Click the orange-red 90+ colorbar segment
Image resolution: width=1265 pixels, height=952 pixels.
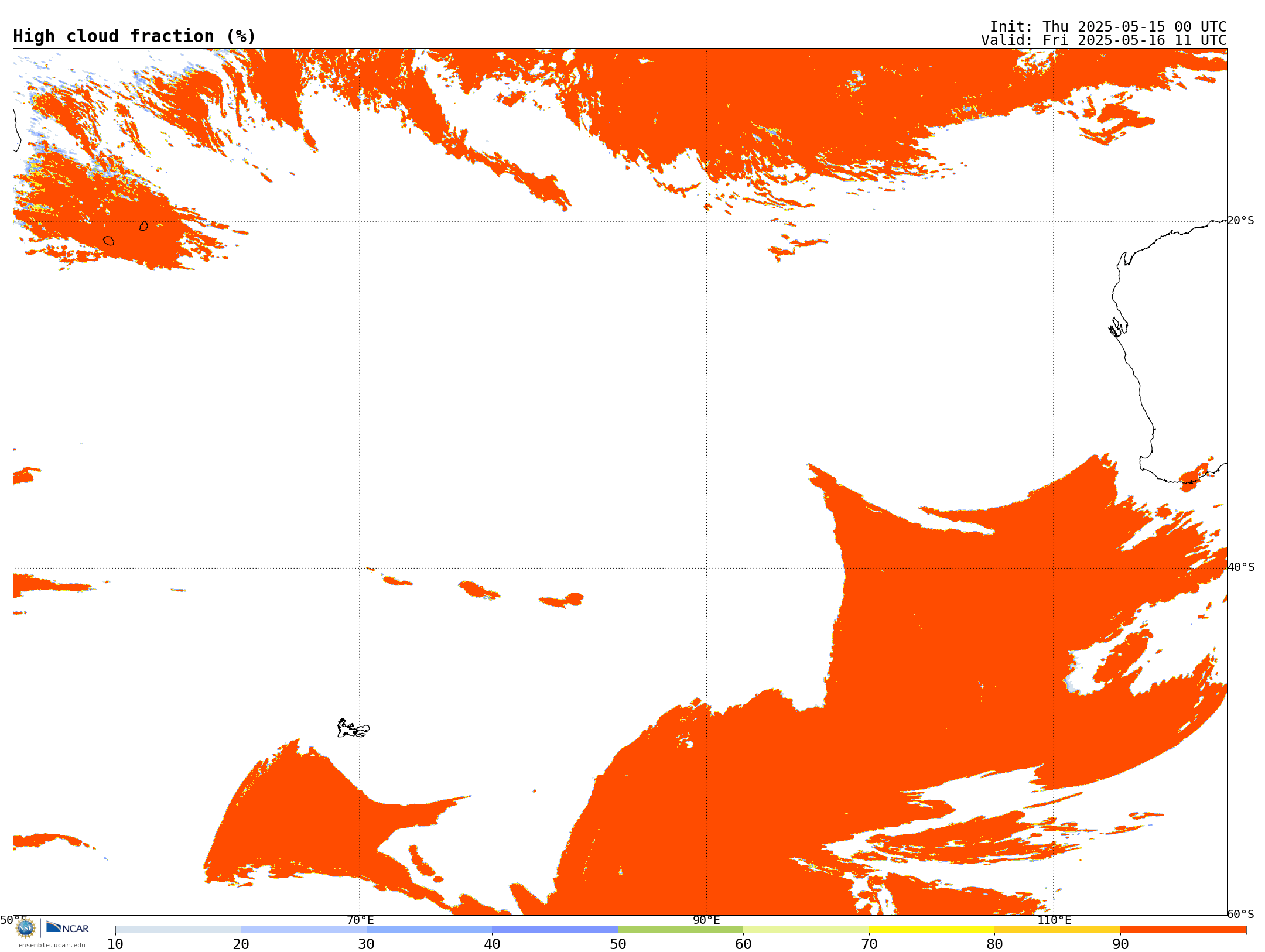(x=1183, y=930)
